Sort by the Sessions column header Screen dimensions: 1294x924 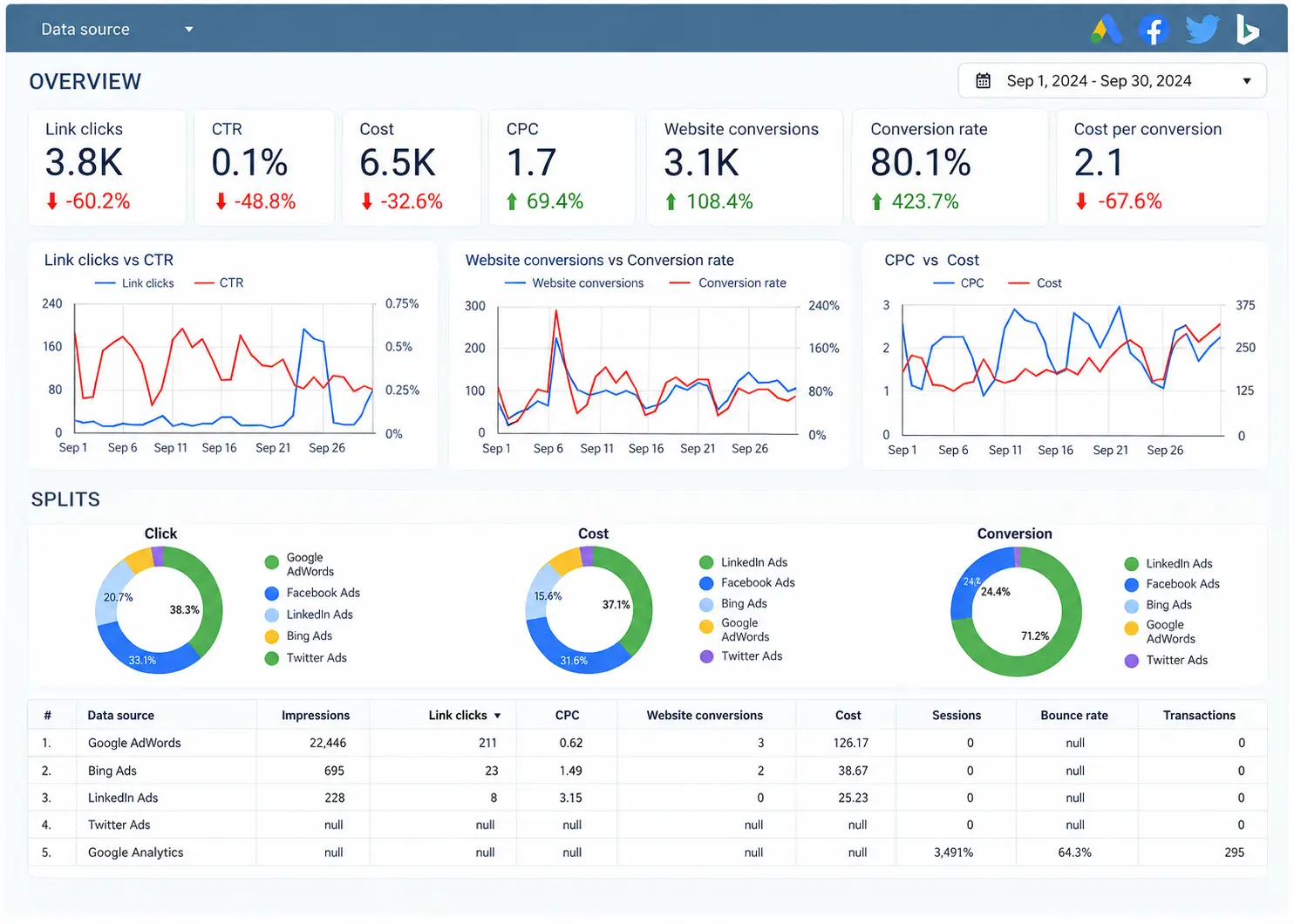(957, 717)
